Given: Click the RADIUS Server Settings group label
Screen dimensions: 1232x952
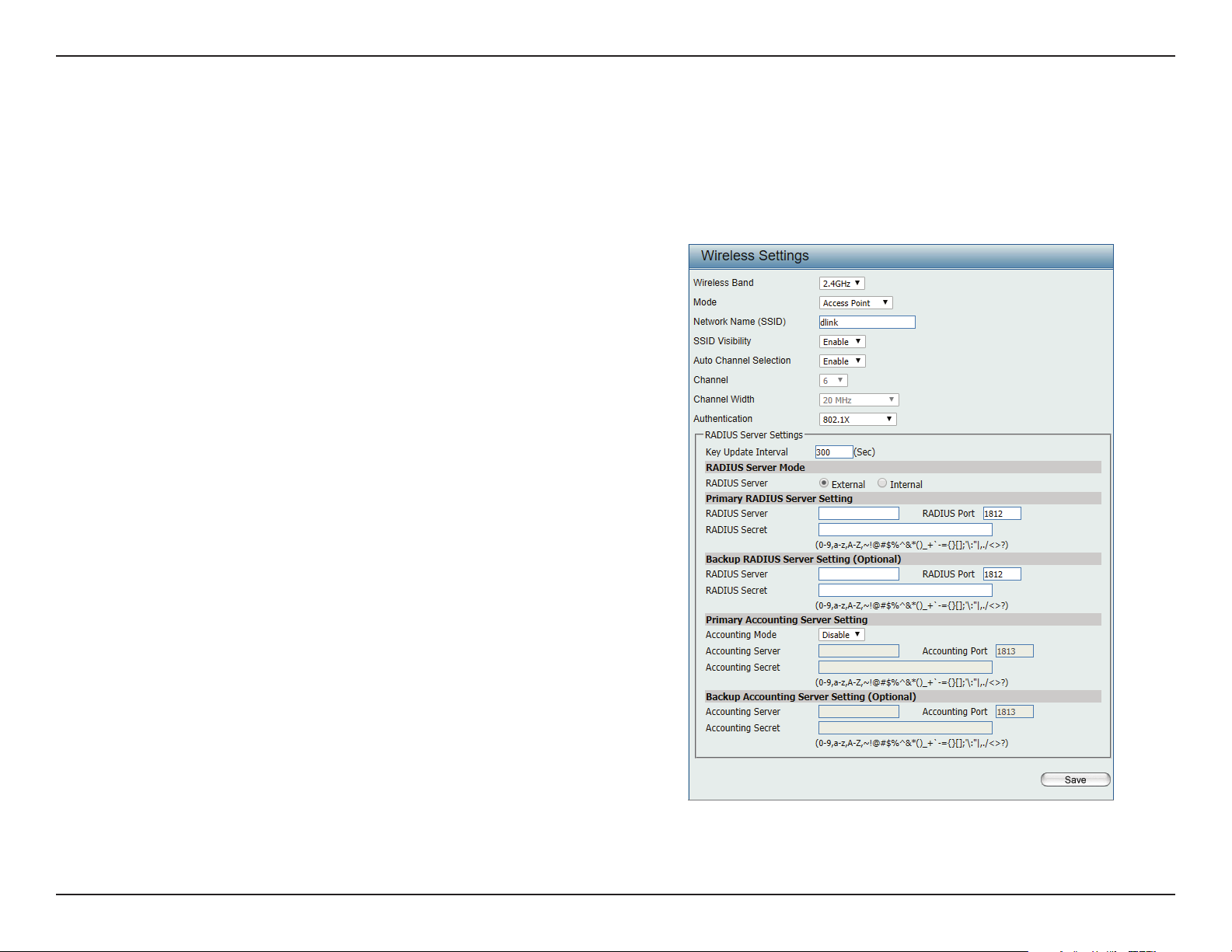Looking at the screenshot, I should pyautogui.click(x=754, y=435).
